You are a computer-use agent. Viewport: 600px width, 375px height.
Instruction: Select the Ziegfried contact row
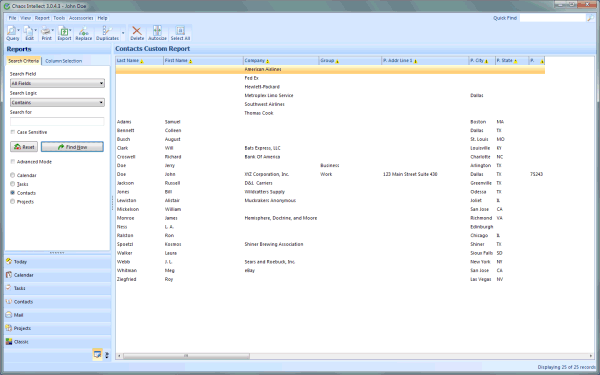point(330,279)
